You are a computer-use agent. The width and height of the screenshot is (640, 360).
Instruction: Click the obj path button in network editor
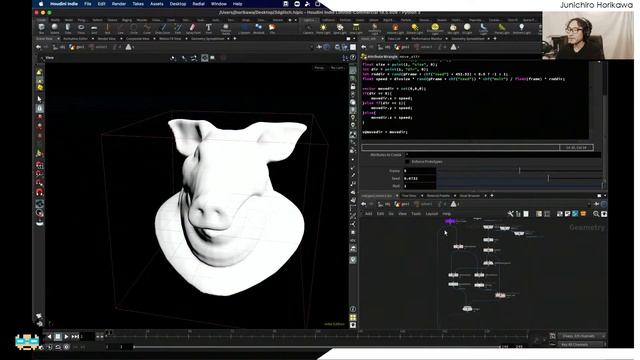384,204
